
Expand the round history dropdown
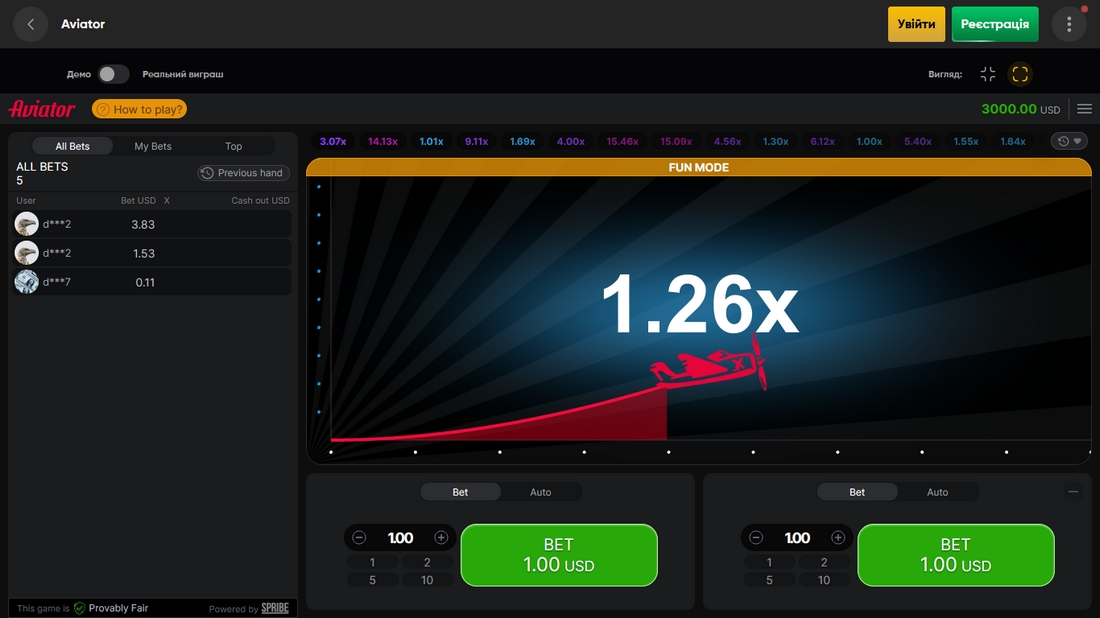(1069, 141)
